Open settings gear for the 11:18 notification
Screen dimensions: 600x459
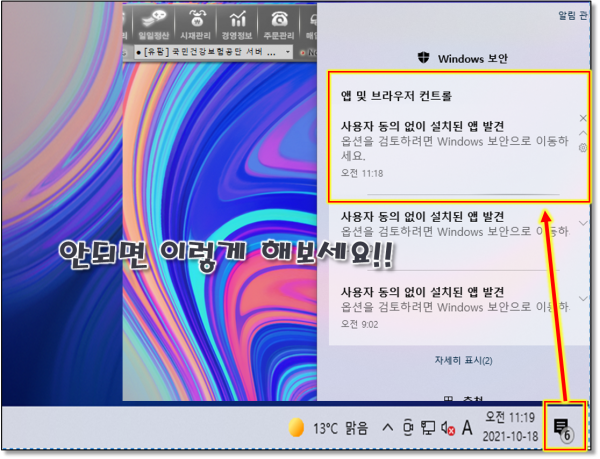tap(583, 148)
